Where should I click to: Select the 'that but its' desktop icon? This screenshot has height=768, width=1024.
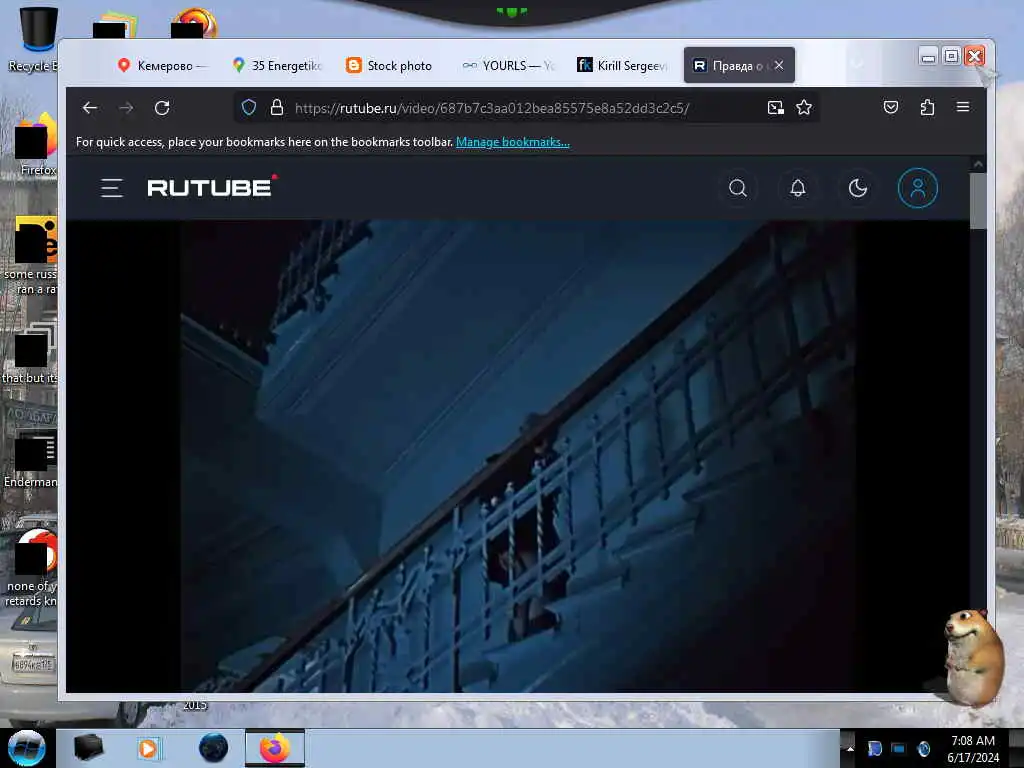point(31,354)
